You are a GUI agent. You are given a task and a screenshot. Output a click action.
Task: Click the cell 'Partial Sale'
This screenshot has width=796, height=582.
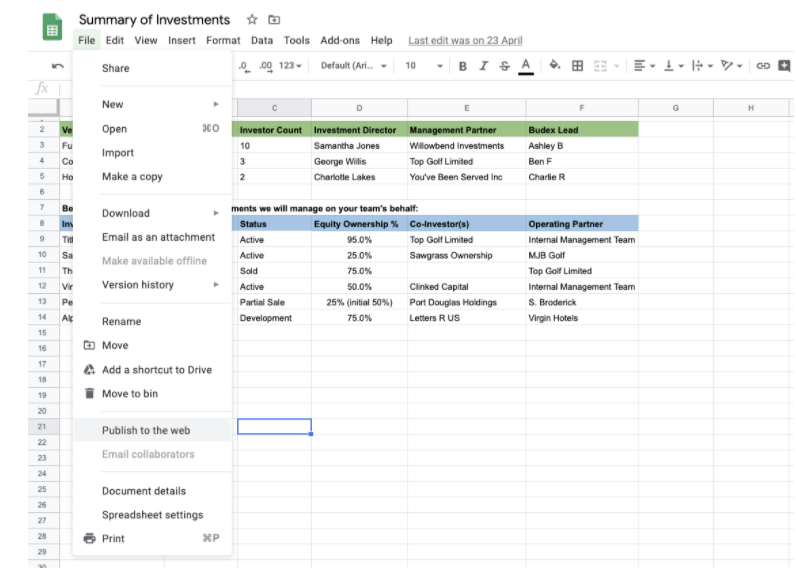tap(275, 302)
